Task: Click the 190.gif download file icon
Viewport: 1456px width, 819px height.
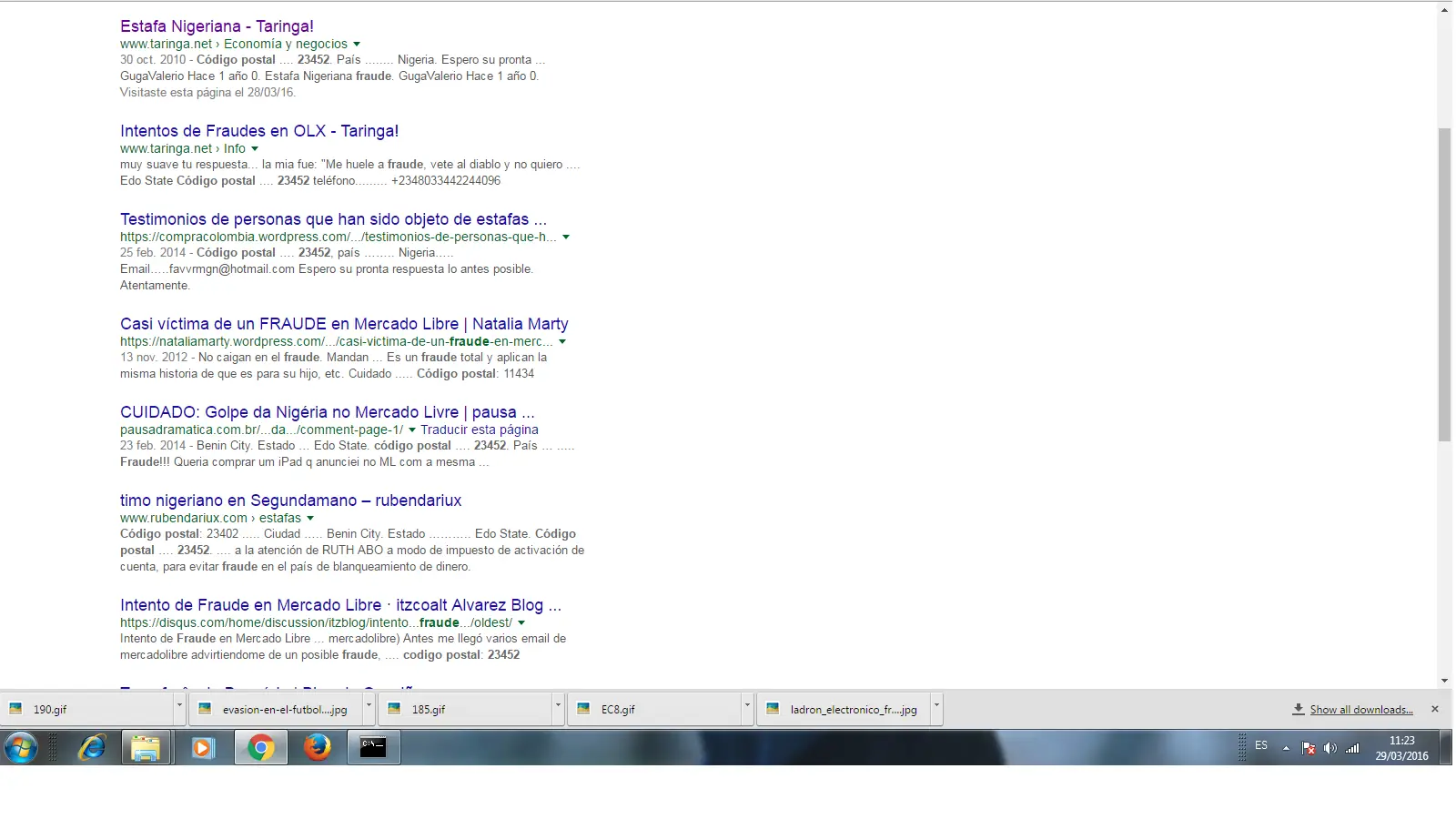Action: 15,709
